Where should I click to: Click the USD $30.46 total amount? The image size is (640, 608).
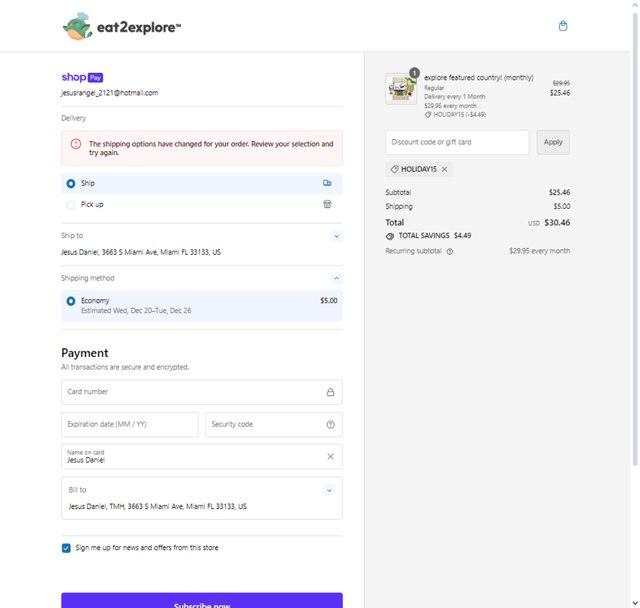549,223
